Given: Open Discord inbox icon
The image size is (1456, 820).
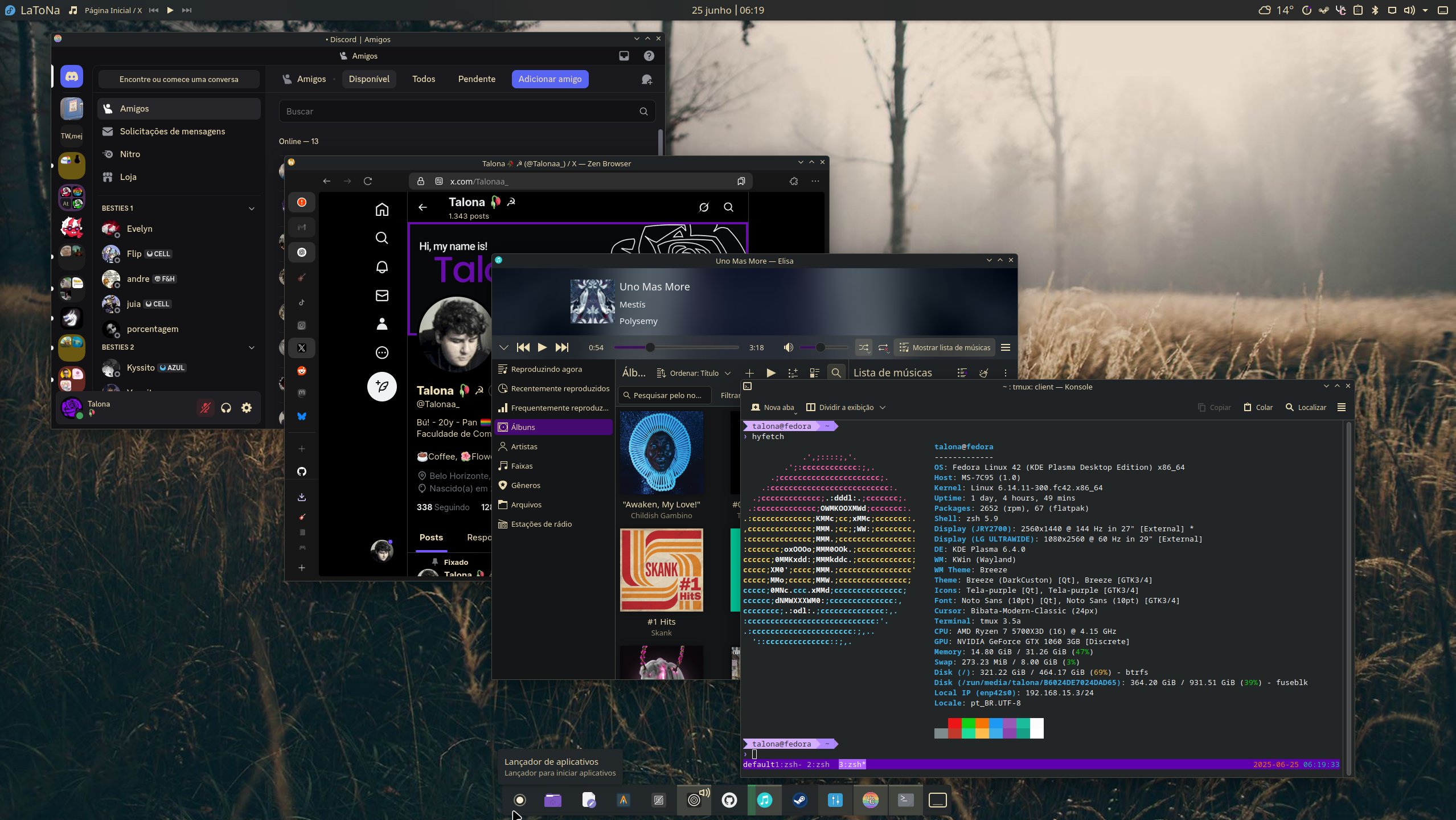Looking at the screenshot, I should coord(624,56).
